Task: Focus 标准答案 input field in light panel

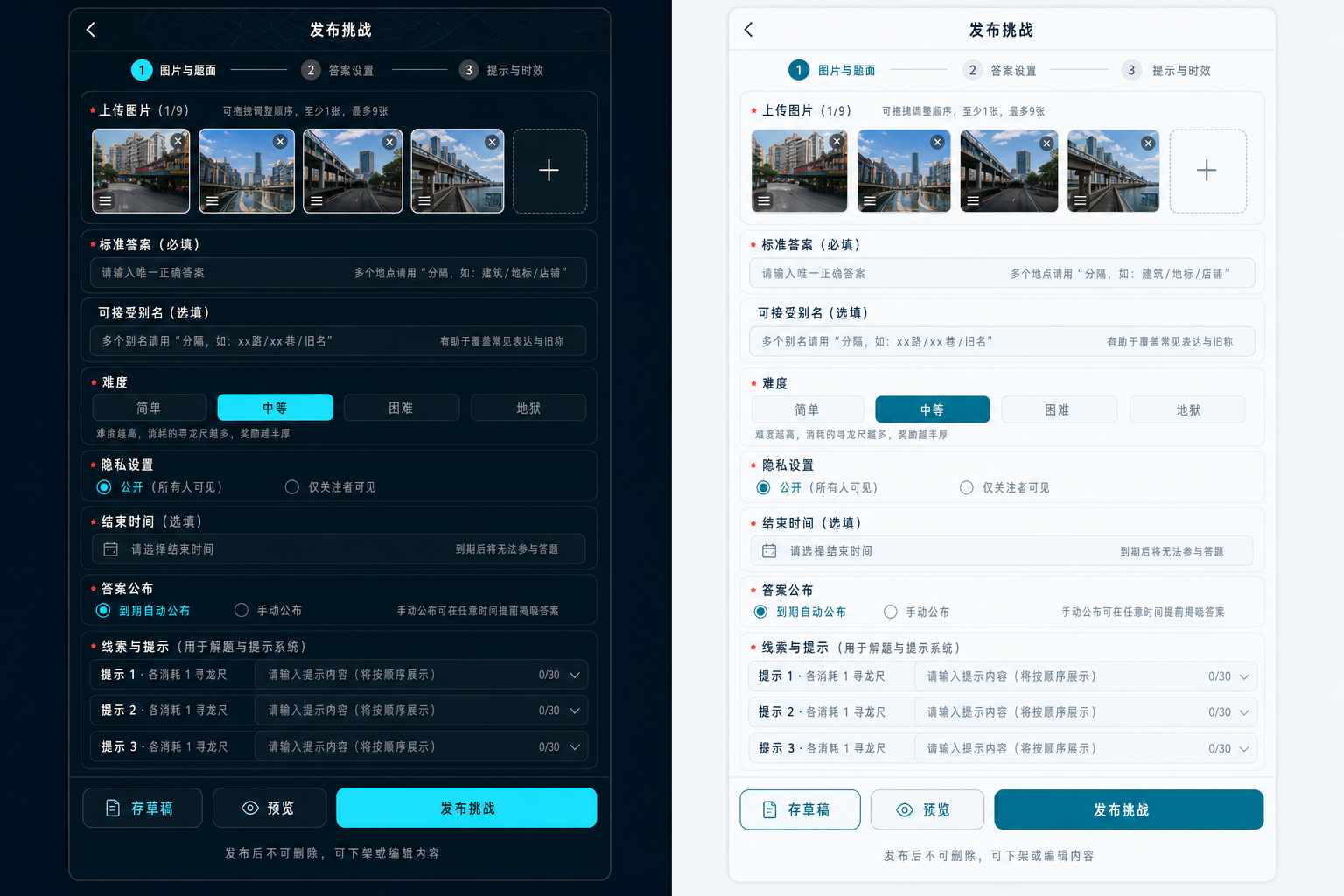Action: [x=1002, y=273]
